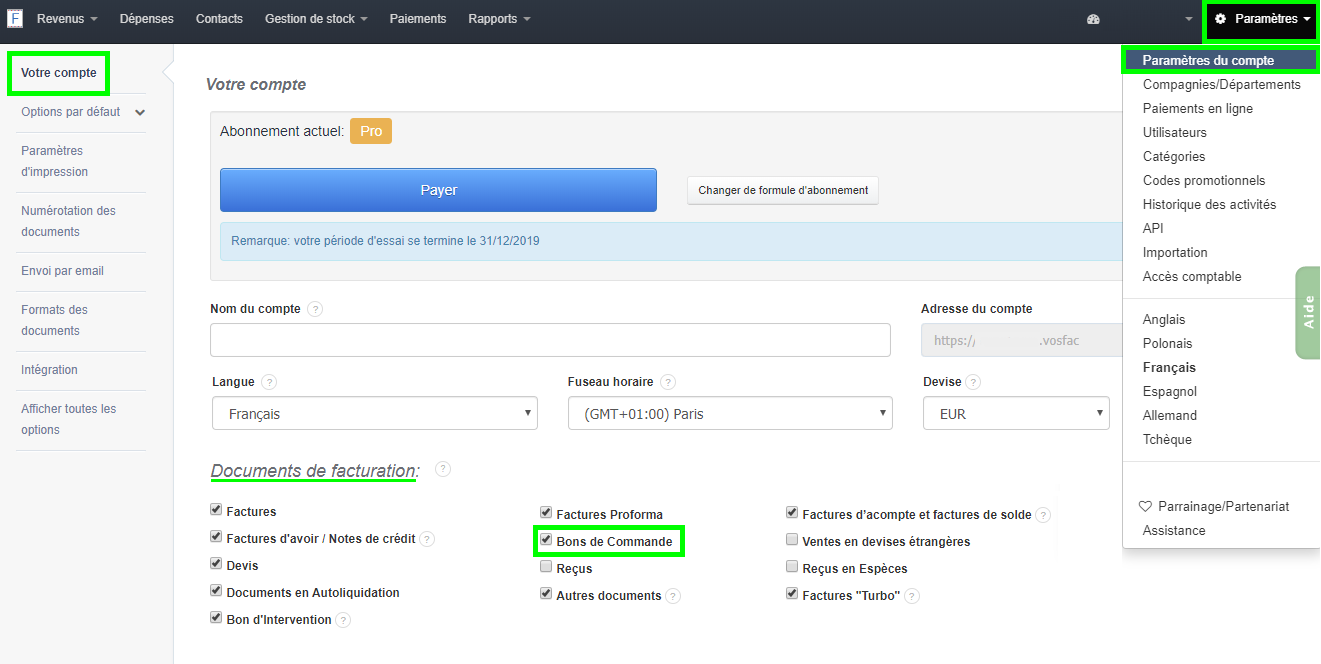Click the dashboard speedometer icon

tap(1092, 19)
